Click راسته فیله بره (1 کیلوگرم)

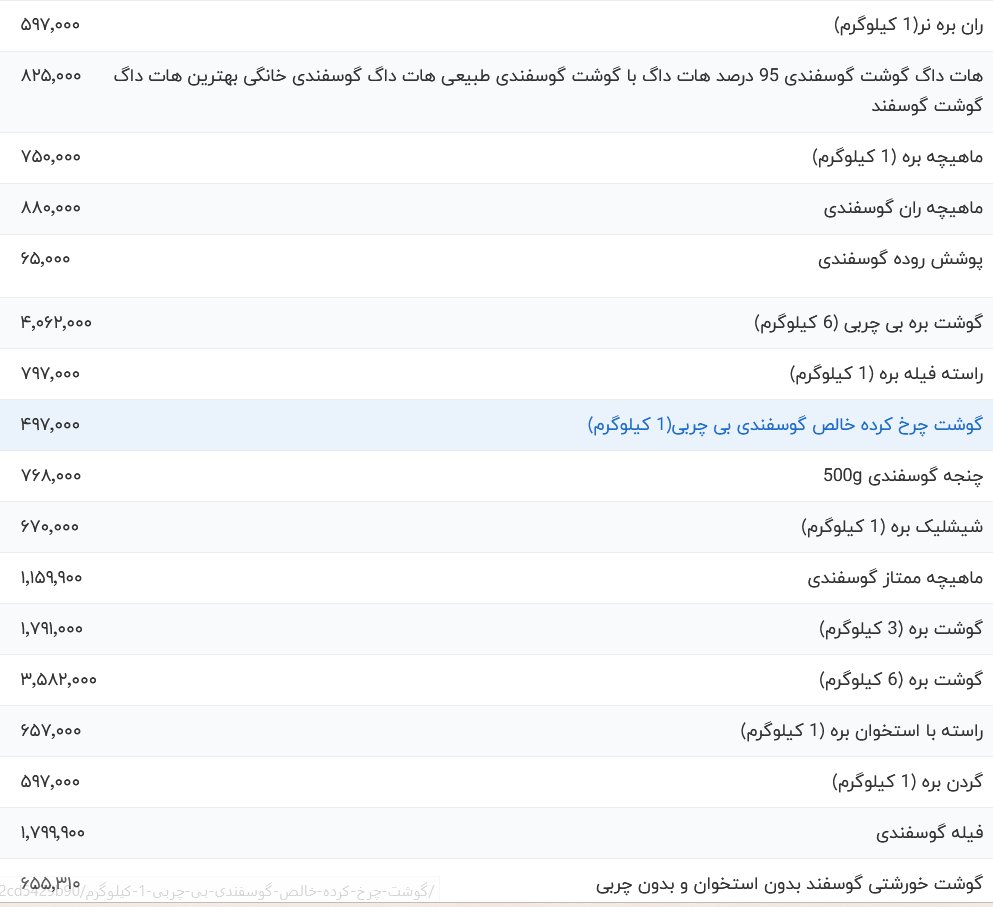pyautogui.click(x=886, y=374)
